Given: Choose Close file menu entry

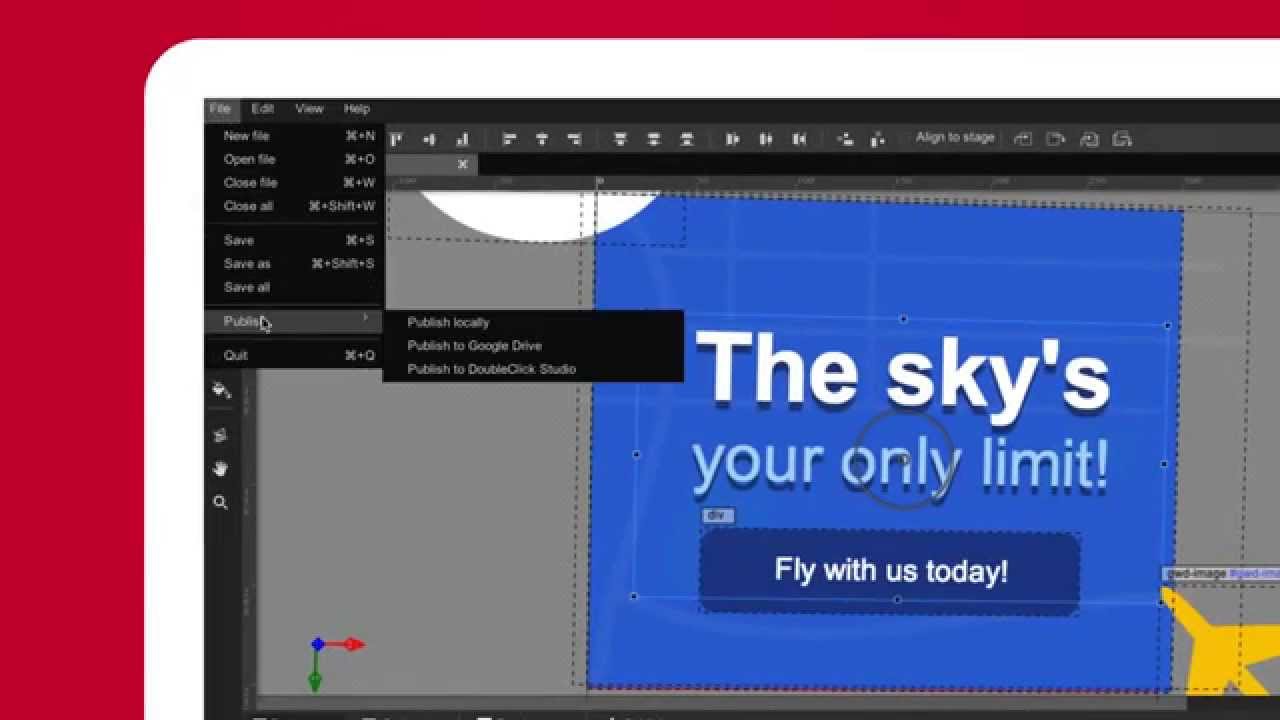Looking at the screenshot, I should tap(293, 182).
